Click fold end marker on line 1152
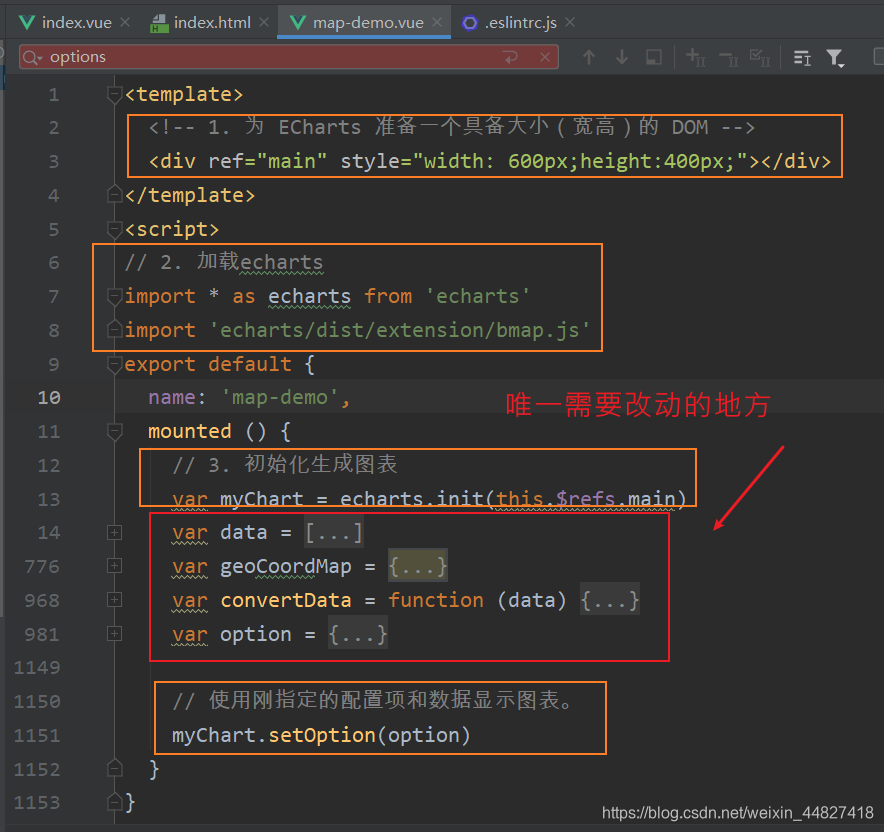884x832 pixels. tap(114, 769)
